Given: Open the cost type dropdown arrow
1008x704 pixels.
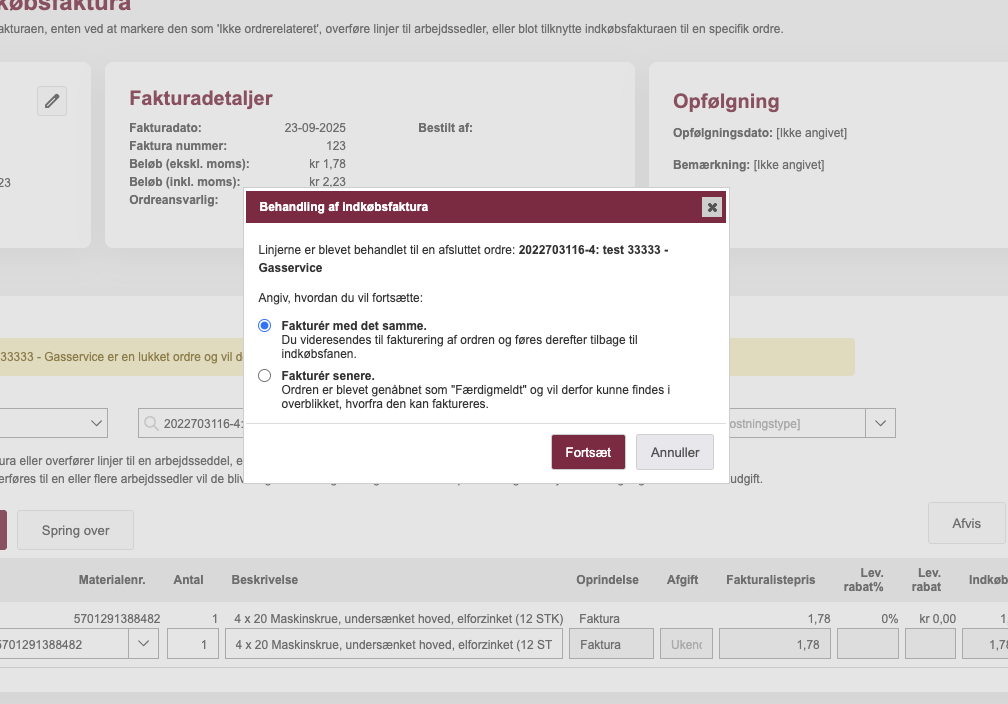Looking at the screenshot, I should pyautogui.click(x=880, y=424).
